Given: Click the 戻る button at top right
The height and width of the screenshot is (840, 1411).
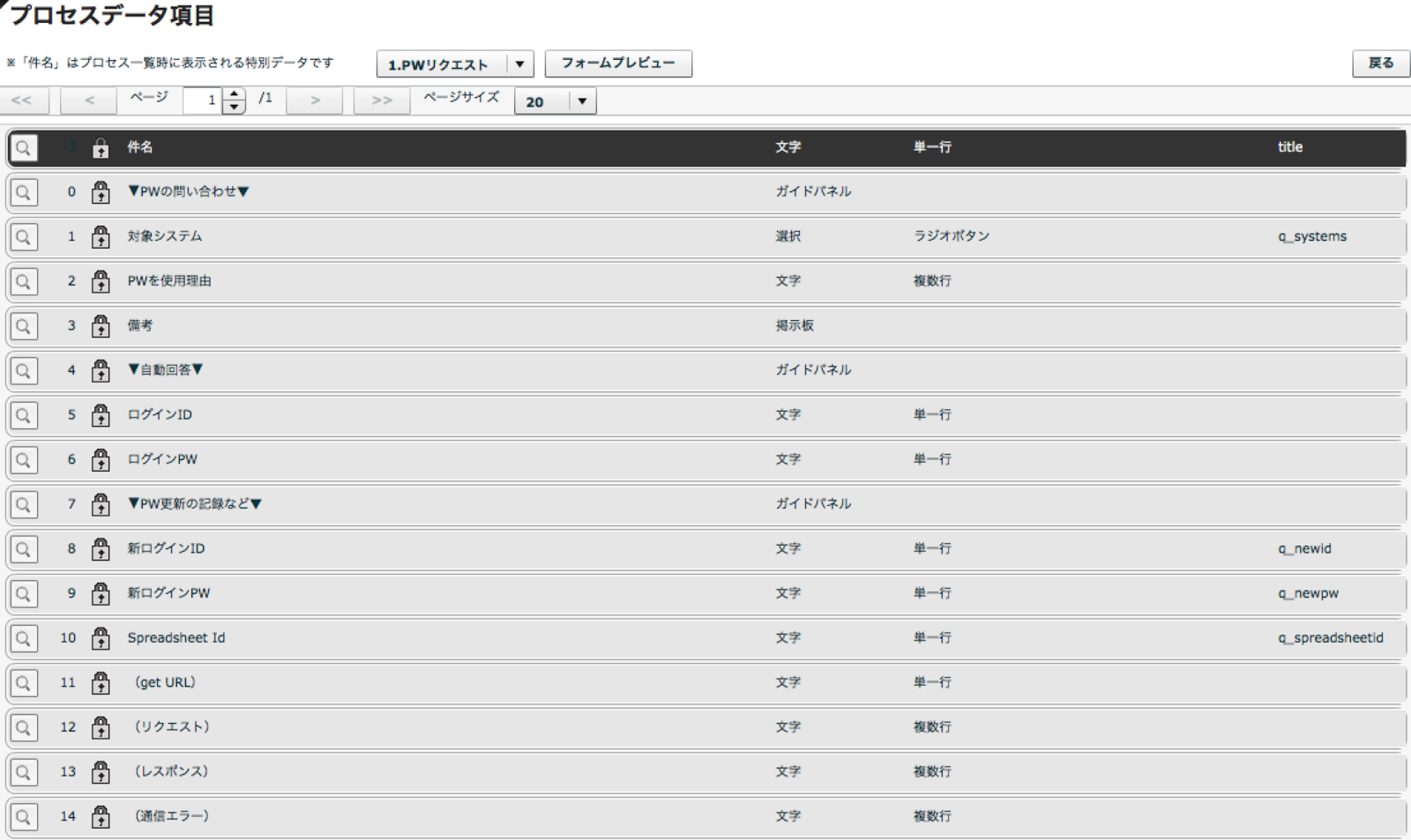Looking at the screenshot, I should point(1380,63).
